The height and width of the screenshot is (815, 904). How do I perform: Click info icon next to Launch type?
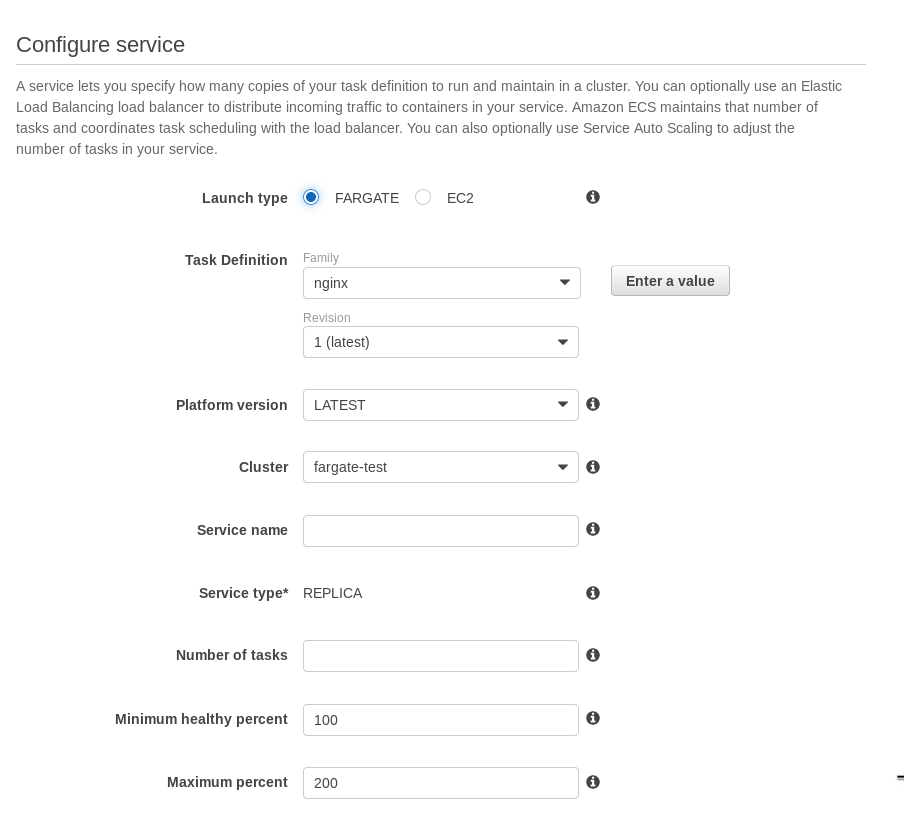593,197
